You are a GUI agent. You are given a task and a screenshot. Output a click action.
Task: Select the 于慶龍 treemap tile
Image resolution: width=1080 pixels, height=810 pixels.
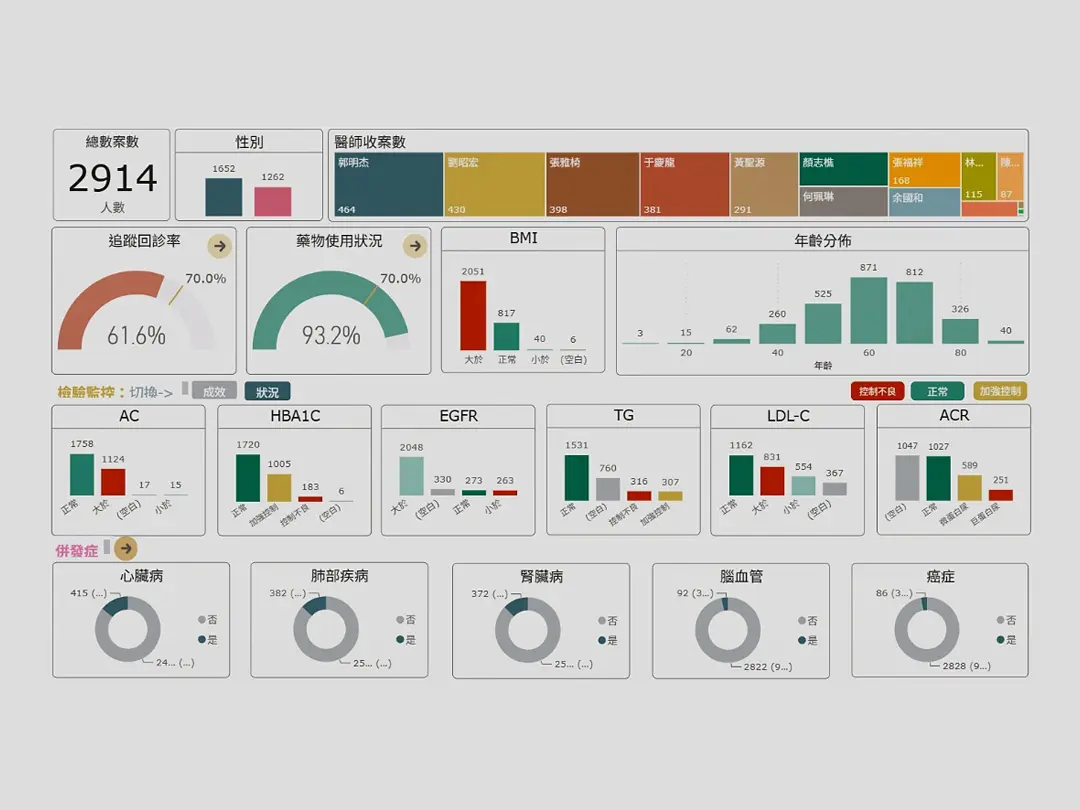point(685,185)
